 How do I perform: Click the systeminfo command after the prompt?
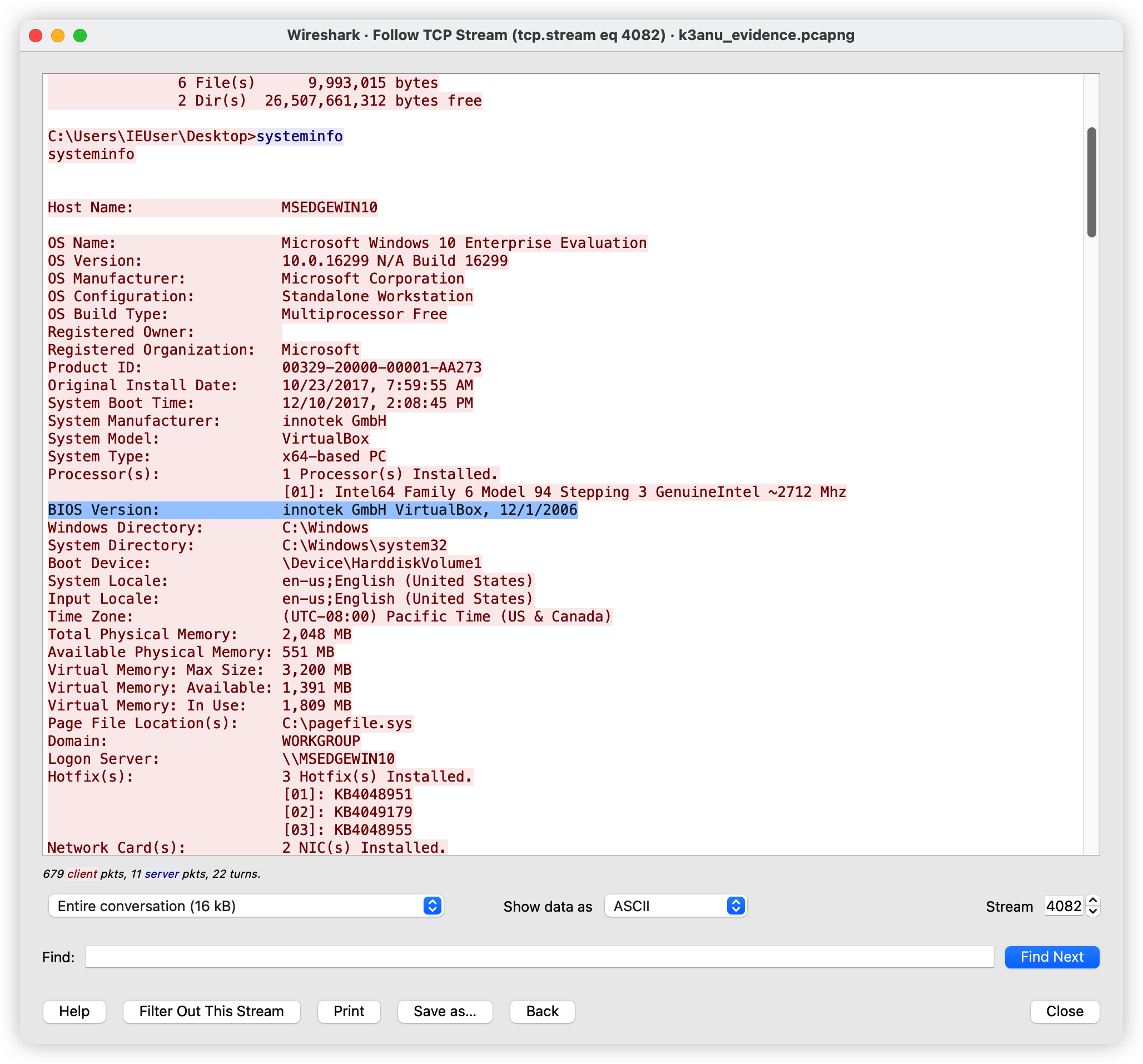[300, 136]
